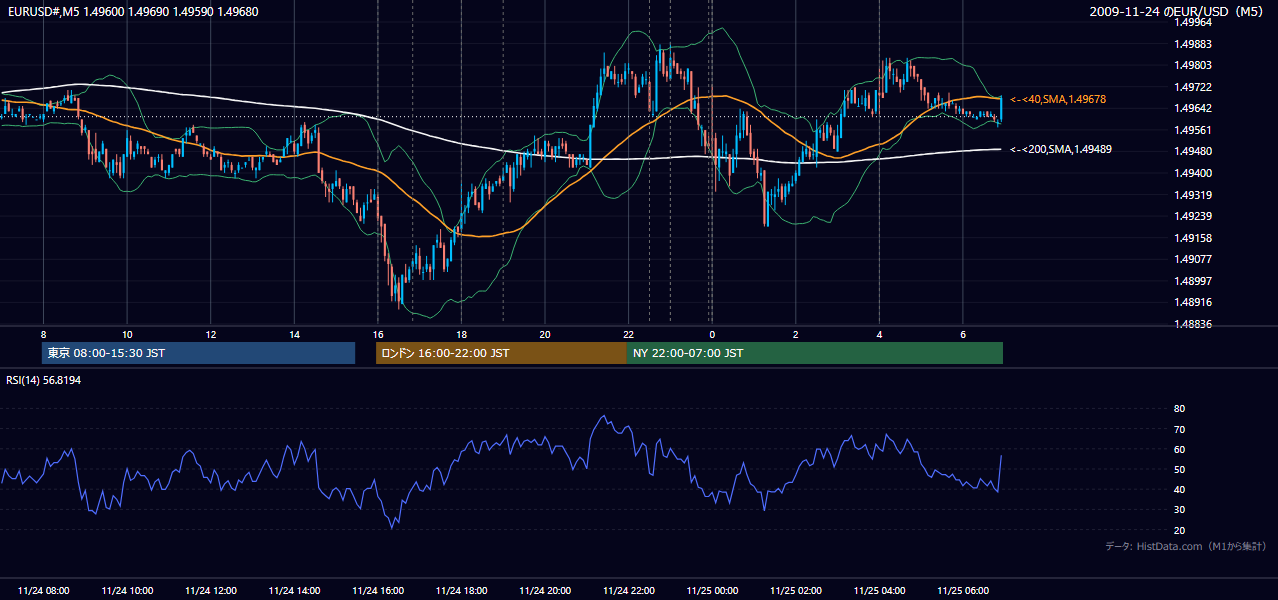This screenshot has height=600, width=1278.
Task: Click price level 1.49642 on axis
Action: point(1192,108)
